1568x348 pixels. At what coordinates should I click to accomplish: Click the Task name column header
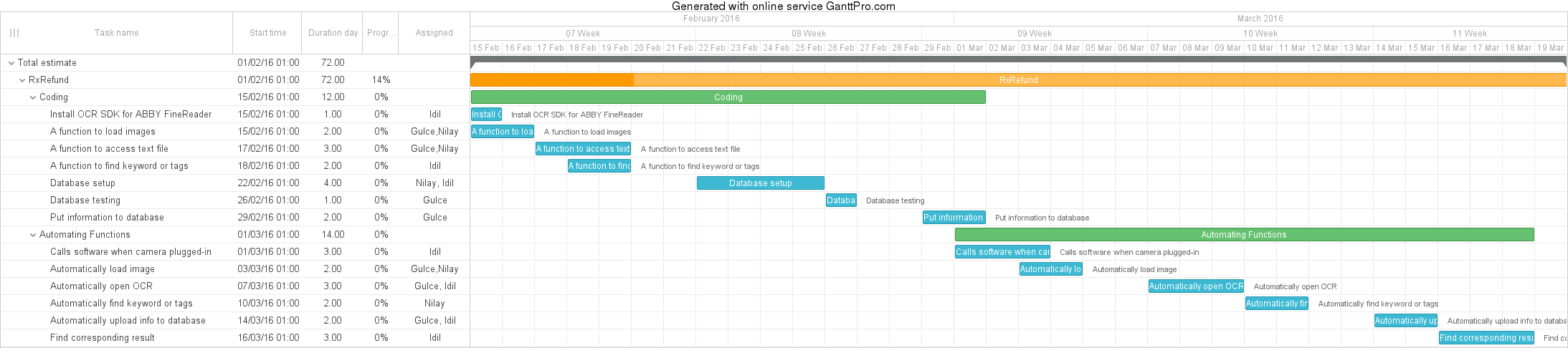[x=116, y=33]
